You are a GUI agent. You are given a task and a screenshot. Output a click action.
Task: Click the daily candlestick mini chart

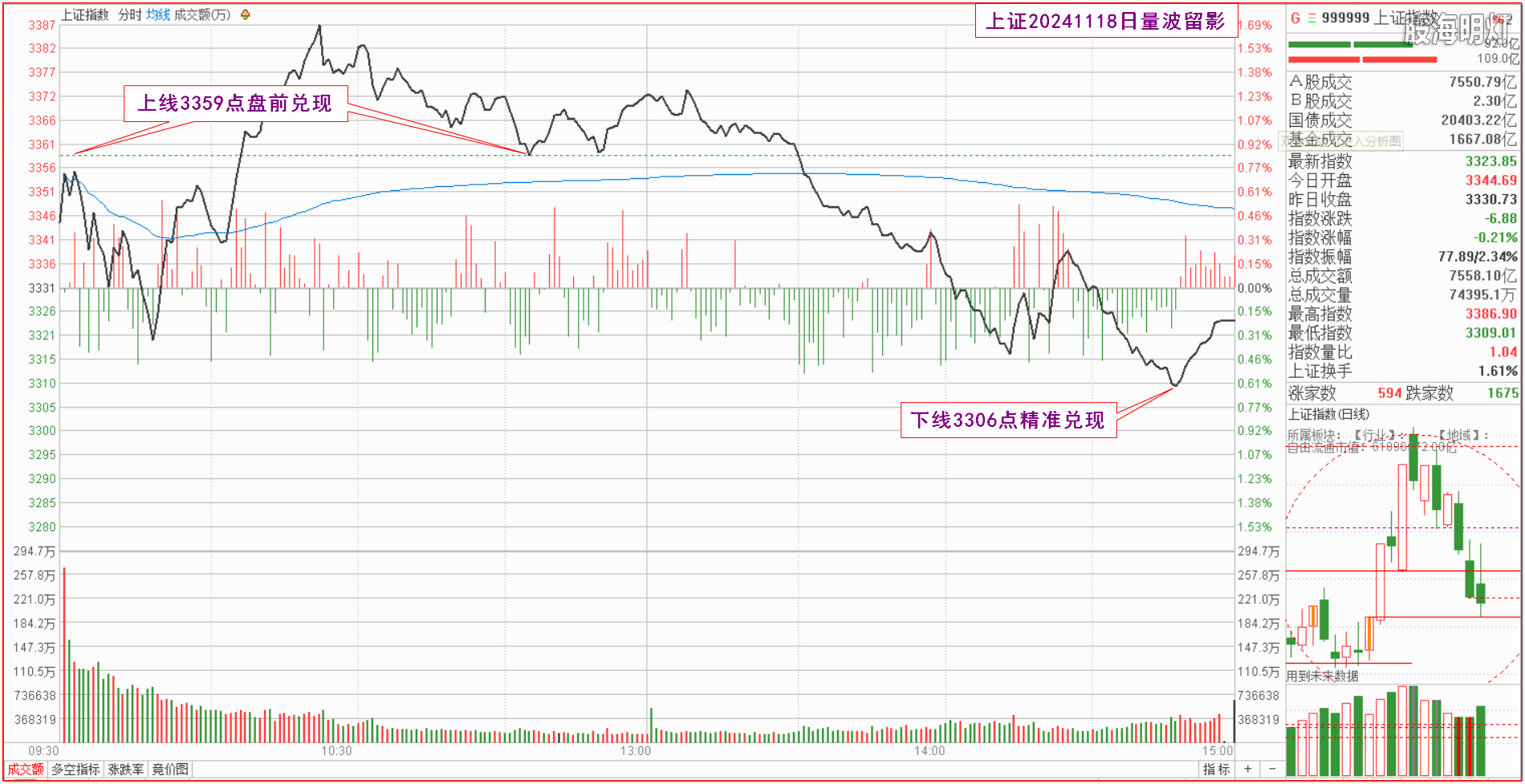(1403, 554)
